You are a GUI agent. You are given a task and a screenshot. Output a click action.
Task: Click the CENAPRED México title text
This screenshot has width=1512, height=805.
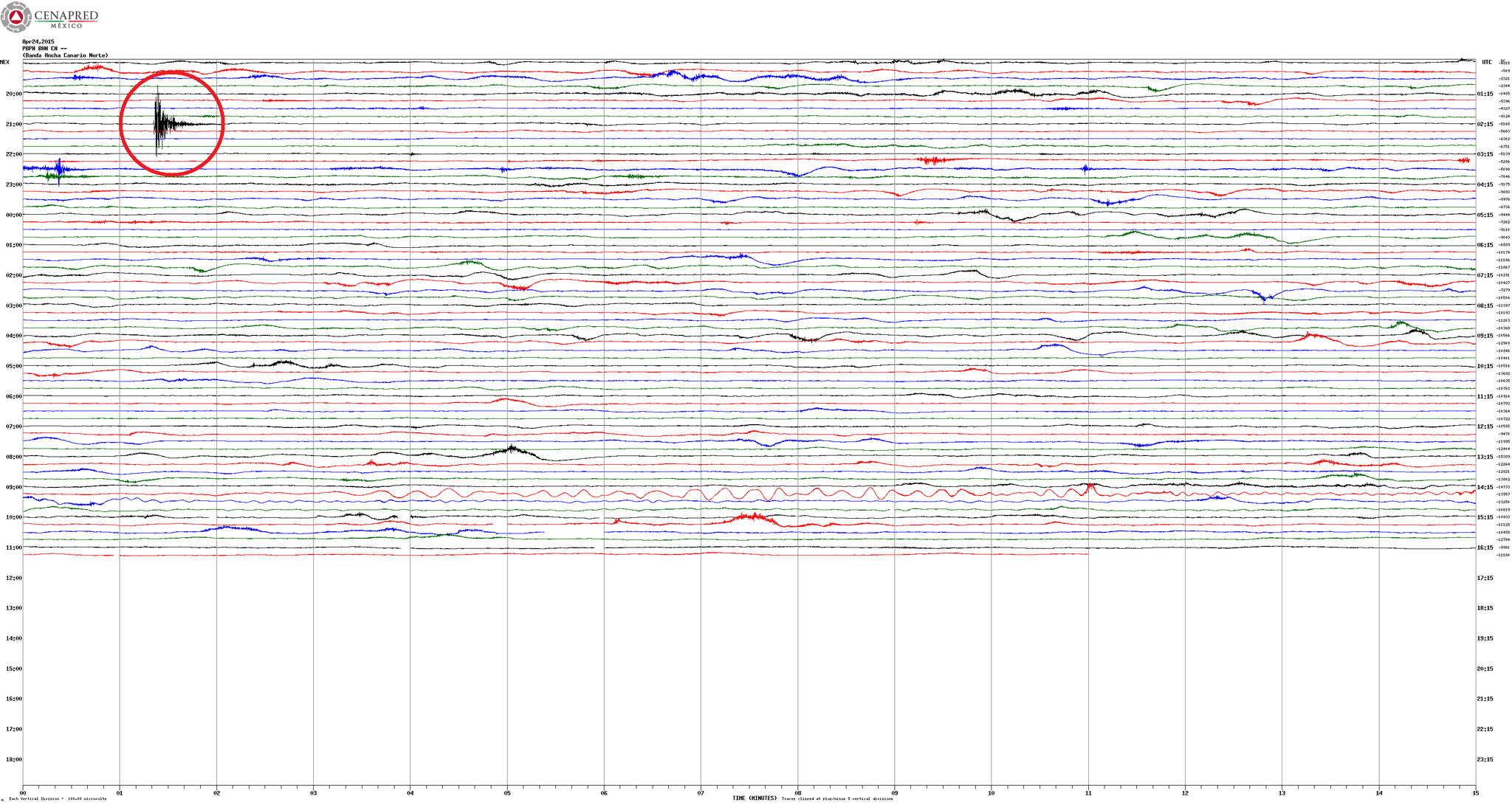[x=66, y=18]
